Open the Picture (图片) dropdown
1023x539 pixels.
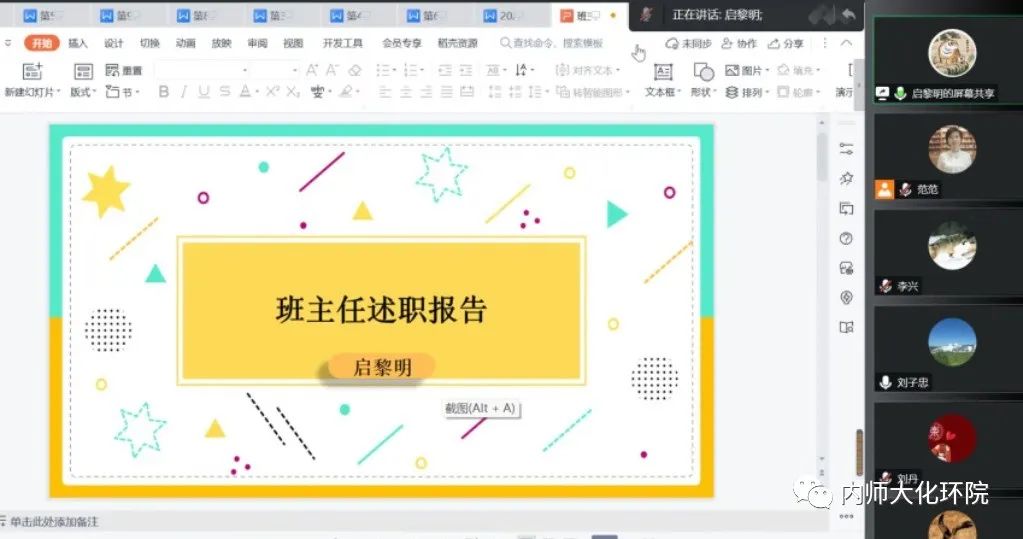click(x=746, y=71)
